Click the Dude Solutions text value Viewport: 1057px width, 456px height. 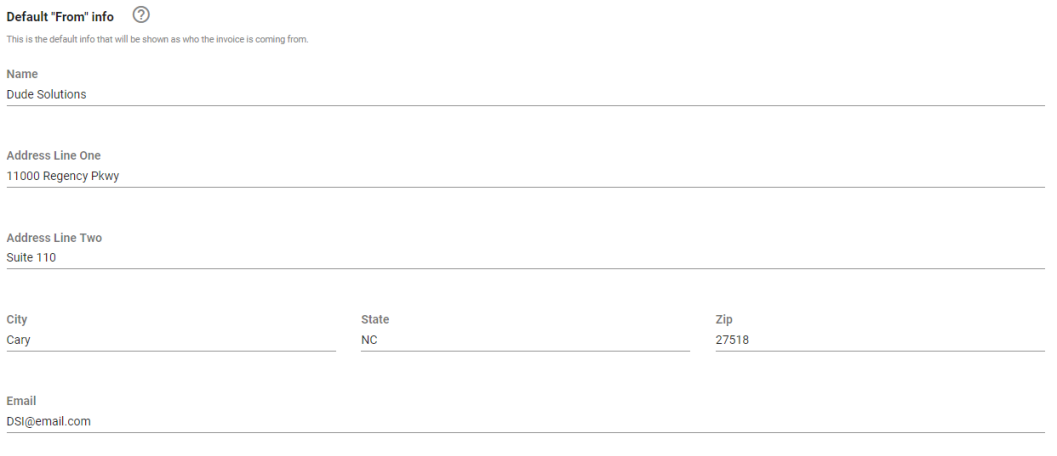(47, 95)
